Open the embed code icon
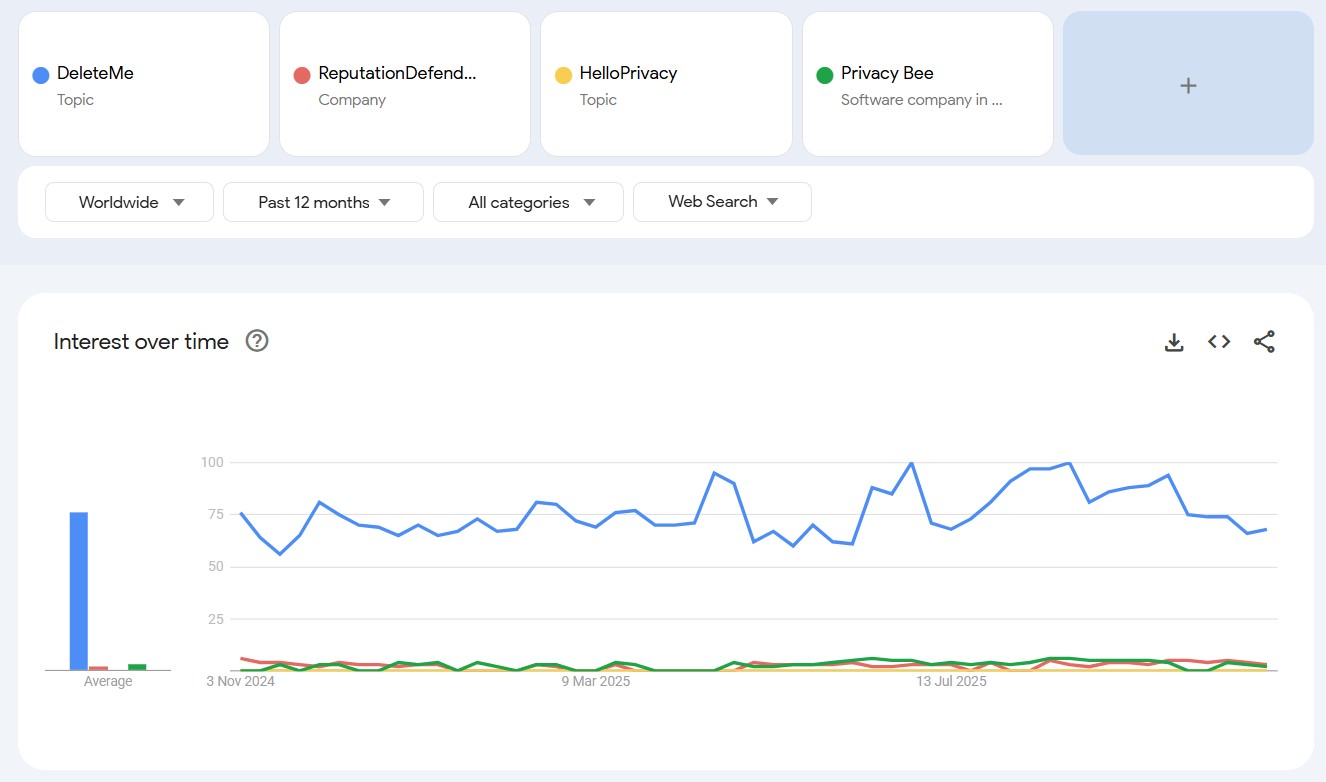The image size is (1326, 782). 1218,341
